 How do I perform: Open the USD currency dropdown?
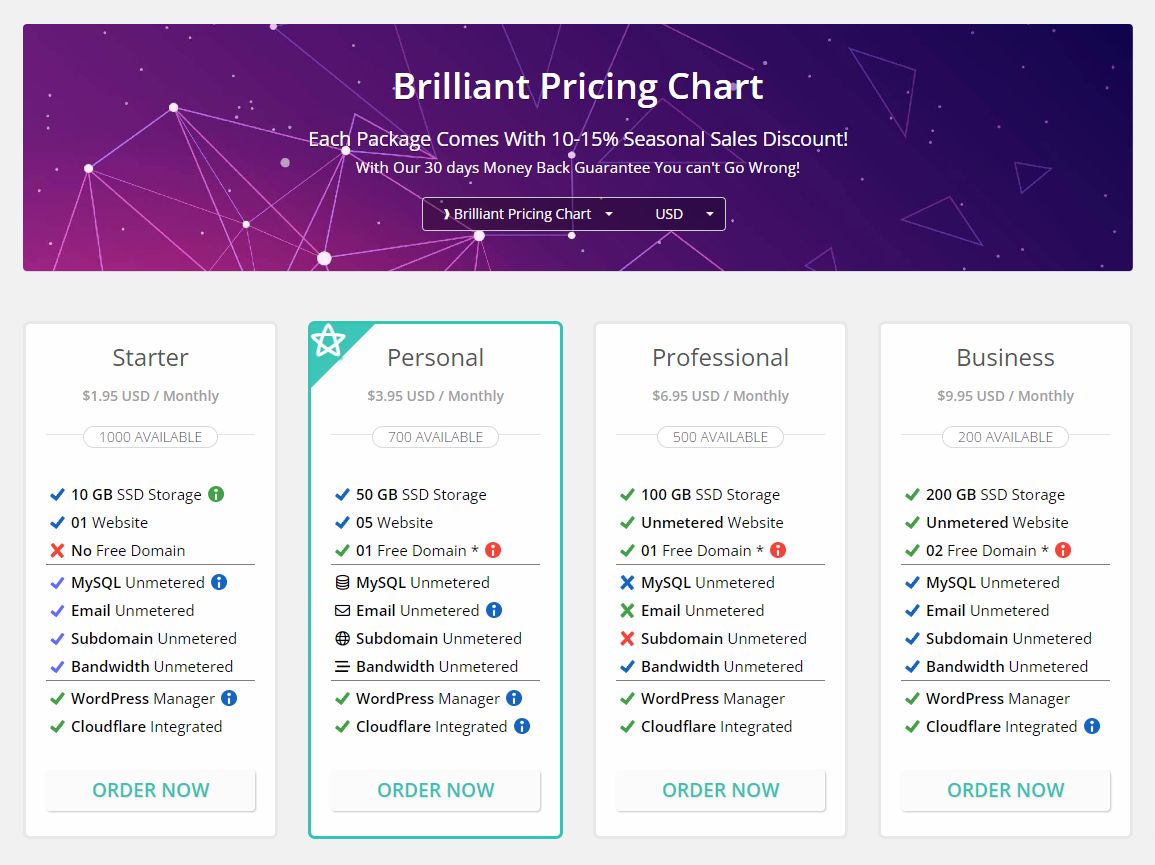point(684,214)
